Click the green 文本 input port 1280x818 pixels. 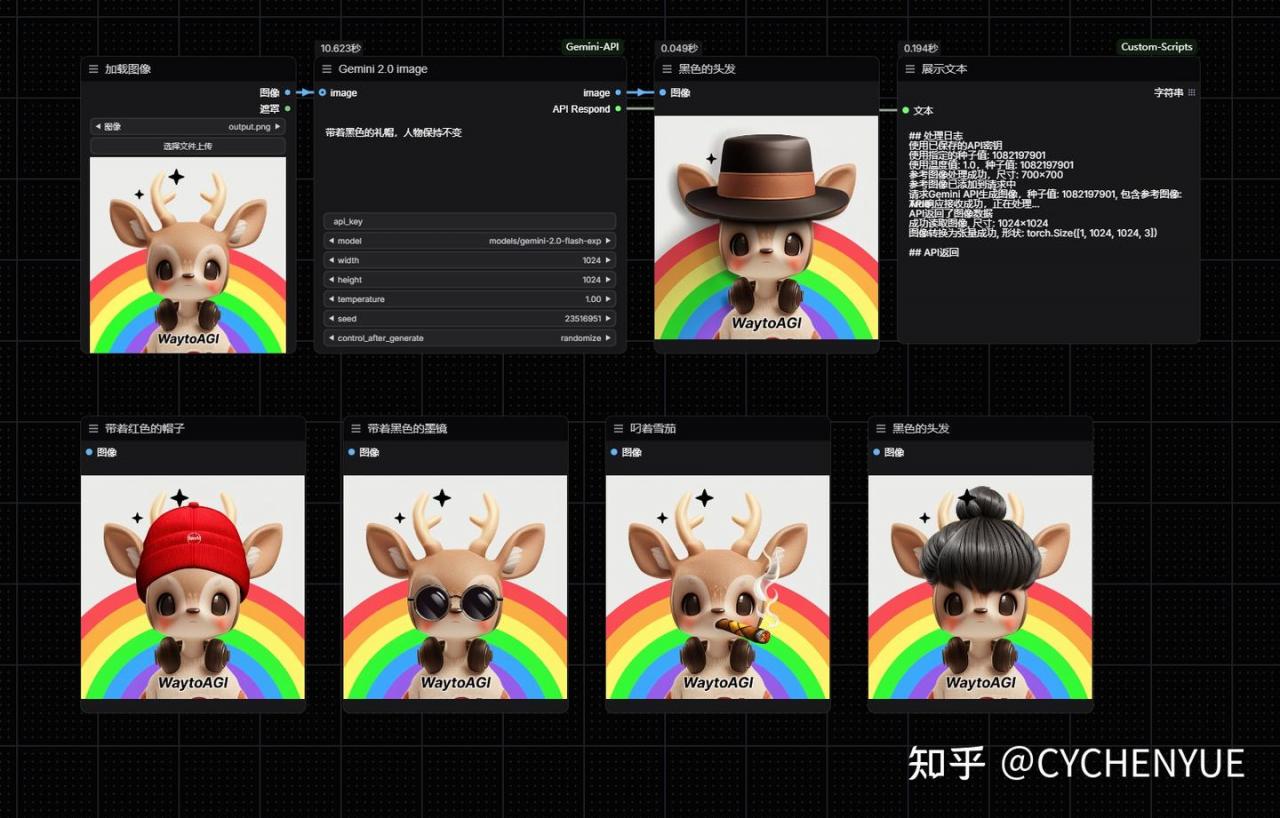905,110
